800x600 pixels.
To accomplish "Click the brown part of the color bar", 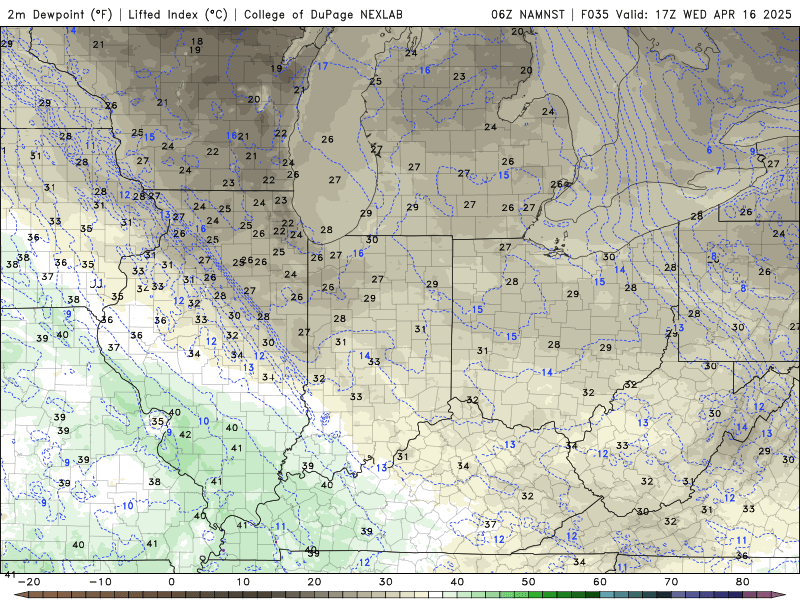I will point(102,595).
